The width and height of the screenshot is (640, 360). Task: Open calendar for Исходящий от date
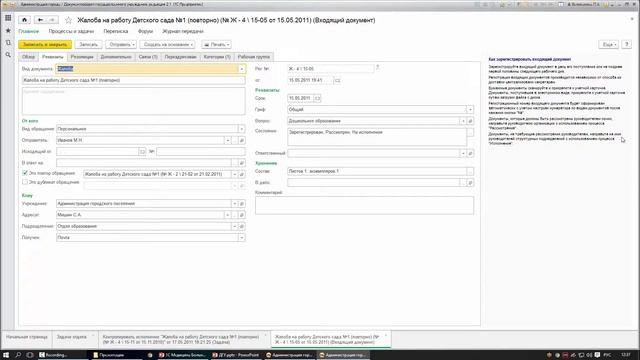142,152
